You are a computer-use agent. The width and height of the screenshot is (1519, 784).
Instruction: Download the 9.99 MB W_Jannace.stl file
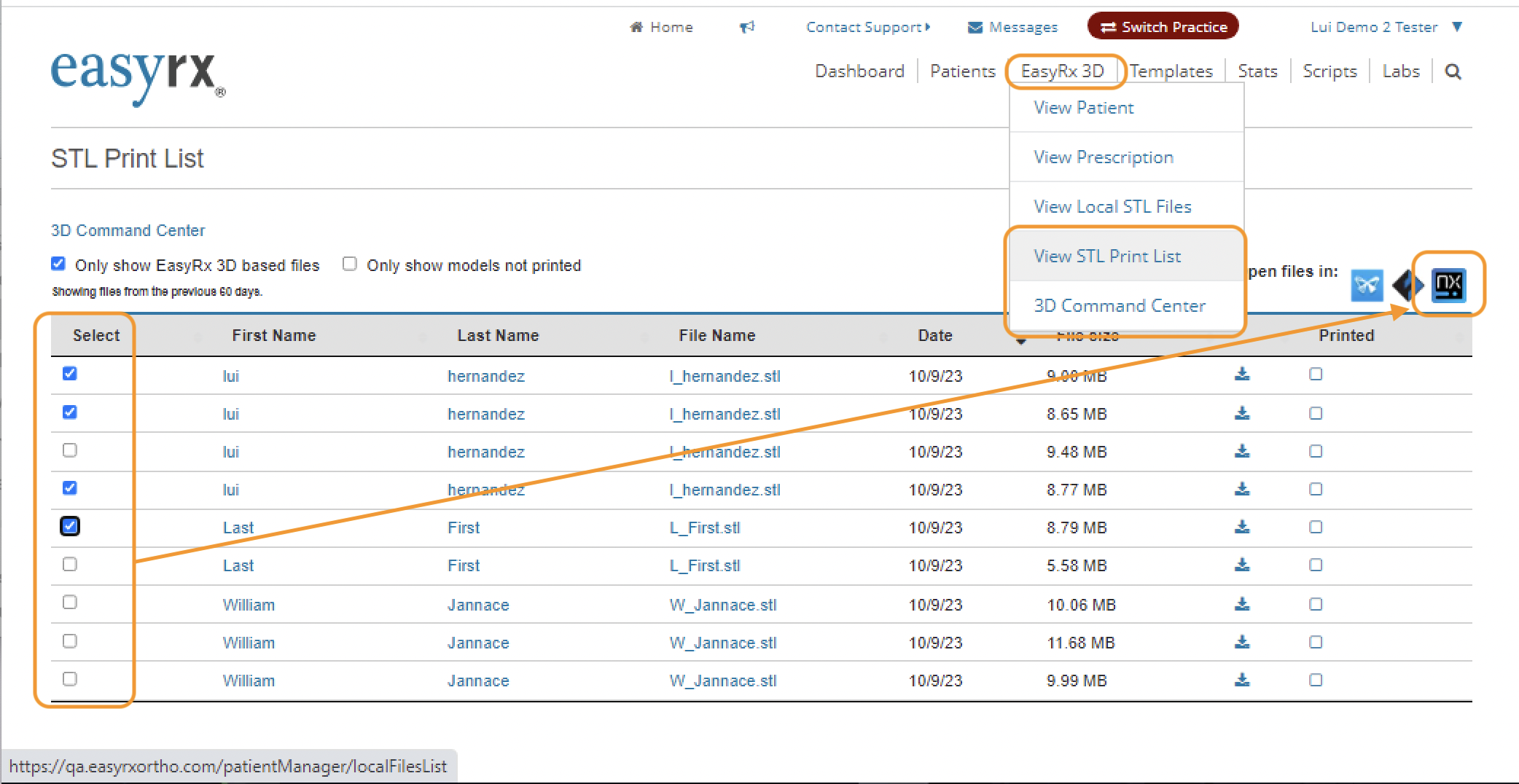pos(1242,680)
